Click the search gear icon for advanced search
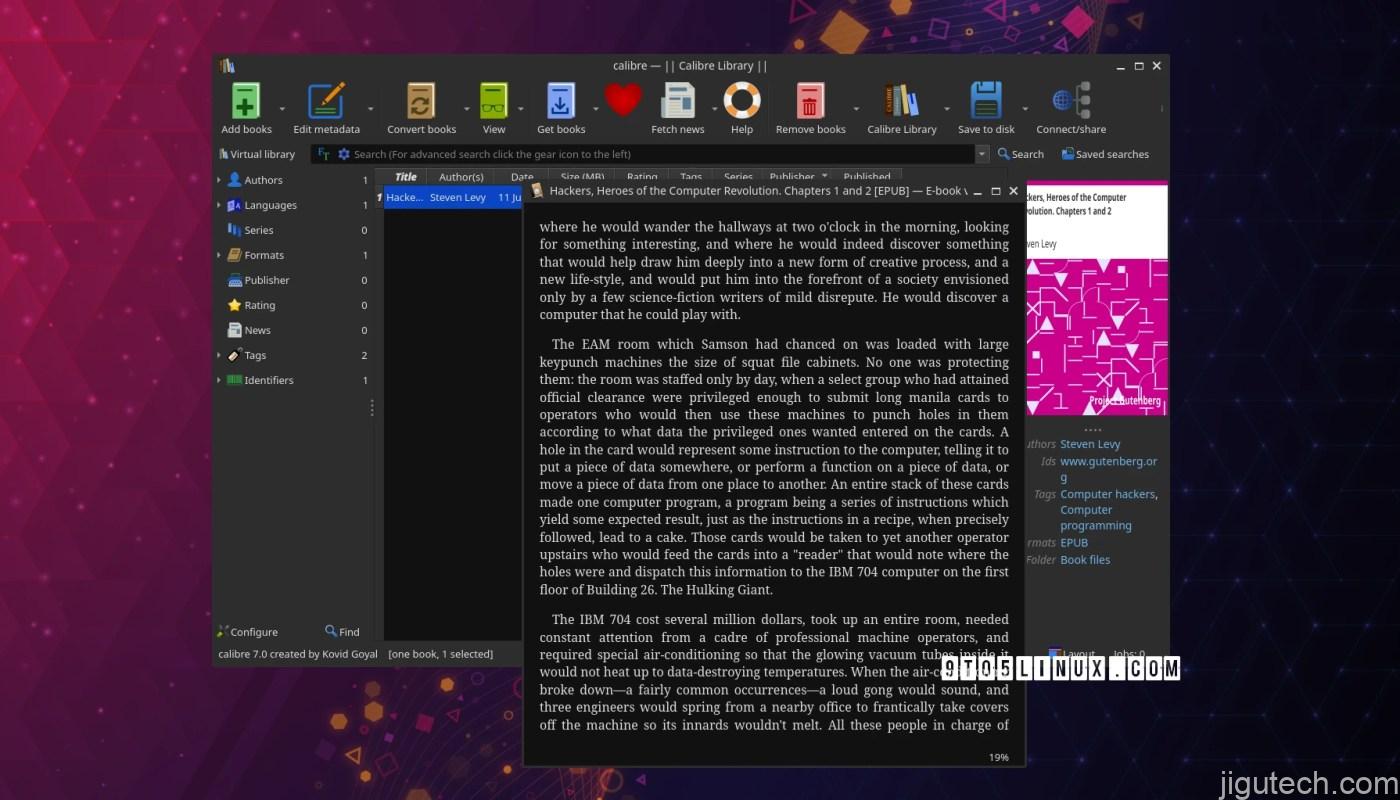This screenshot has width=1400, height=800. point(344,154)
